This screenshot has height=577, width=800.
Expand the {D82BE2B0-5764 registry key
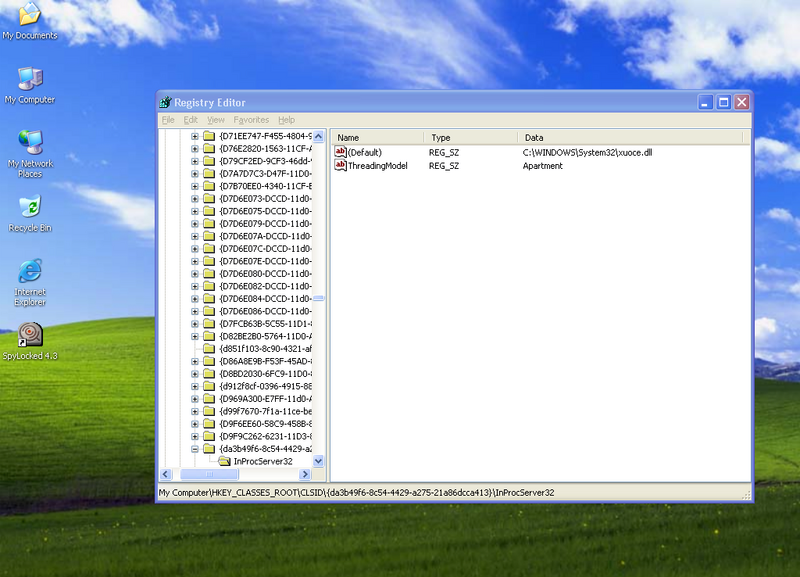pyautogui.click(x=195, y=336)
